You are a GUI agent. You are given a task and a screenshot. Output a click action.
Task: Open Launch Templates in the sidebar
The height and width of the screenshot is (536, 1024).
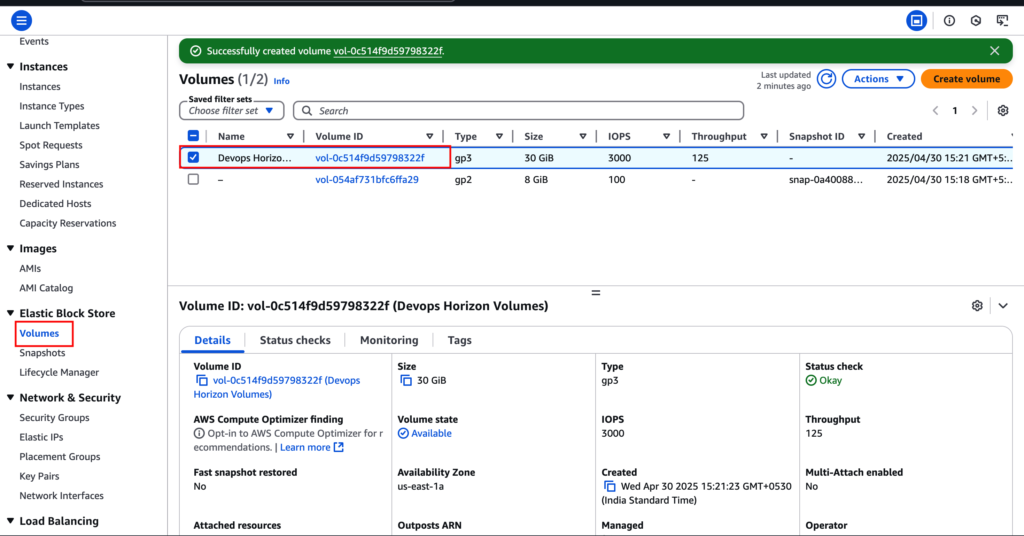pos(59,126)
